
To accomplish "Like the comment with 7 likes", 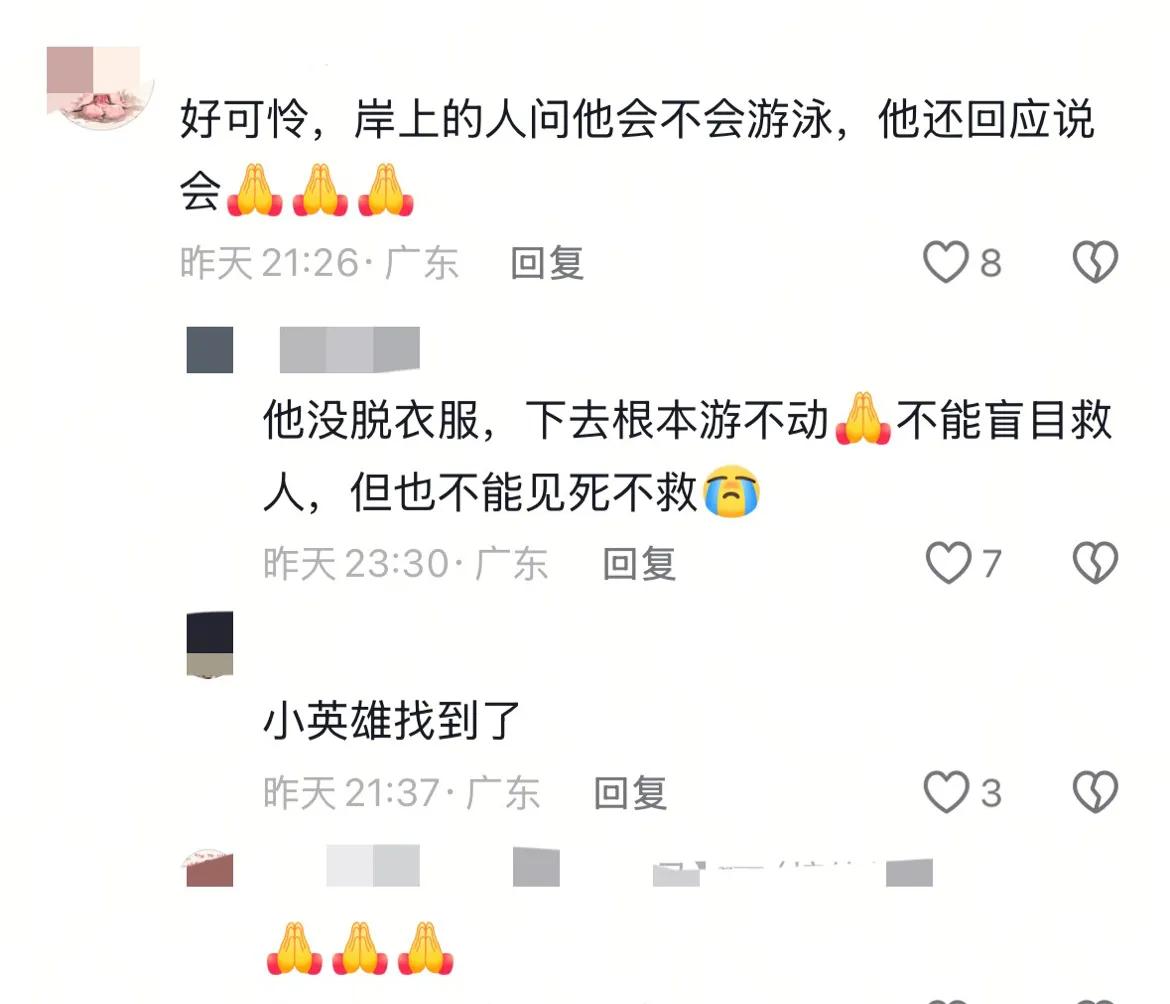I will click(948, 562).
